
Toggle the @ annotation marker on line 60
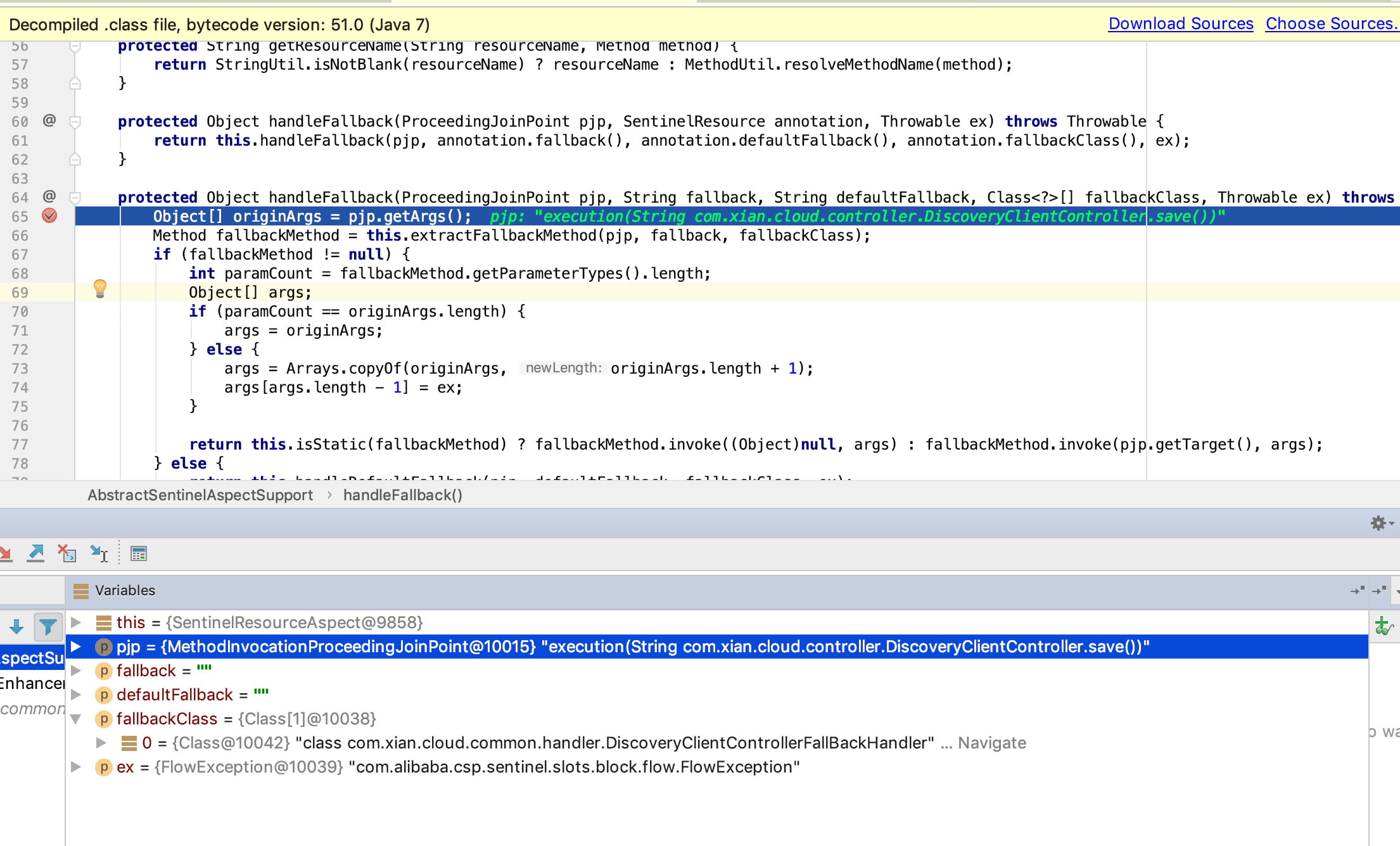(x=48, y=120)
